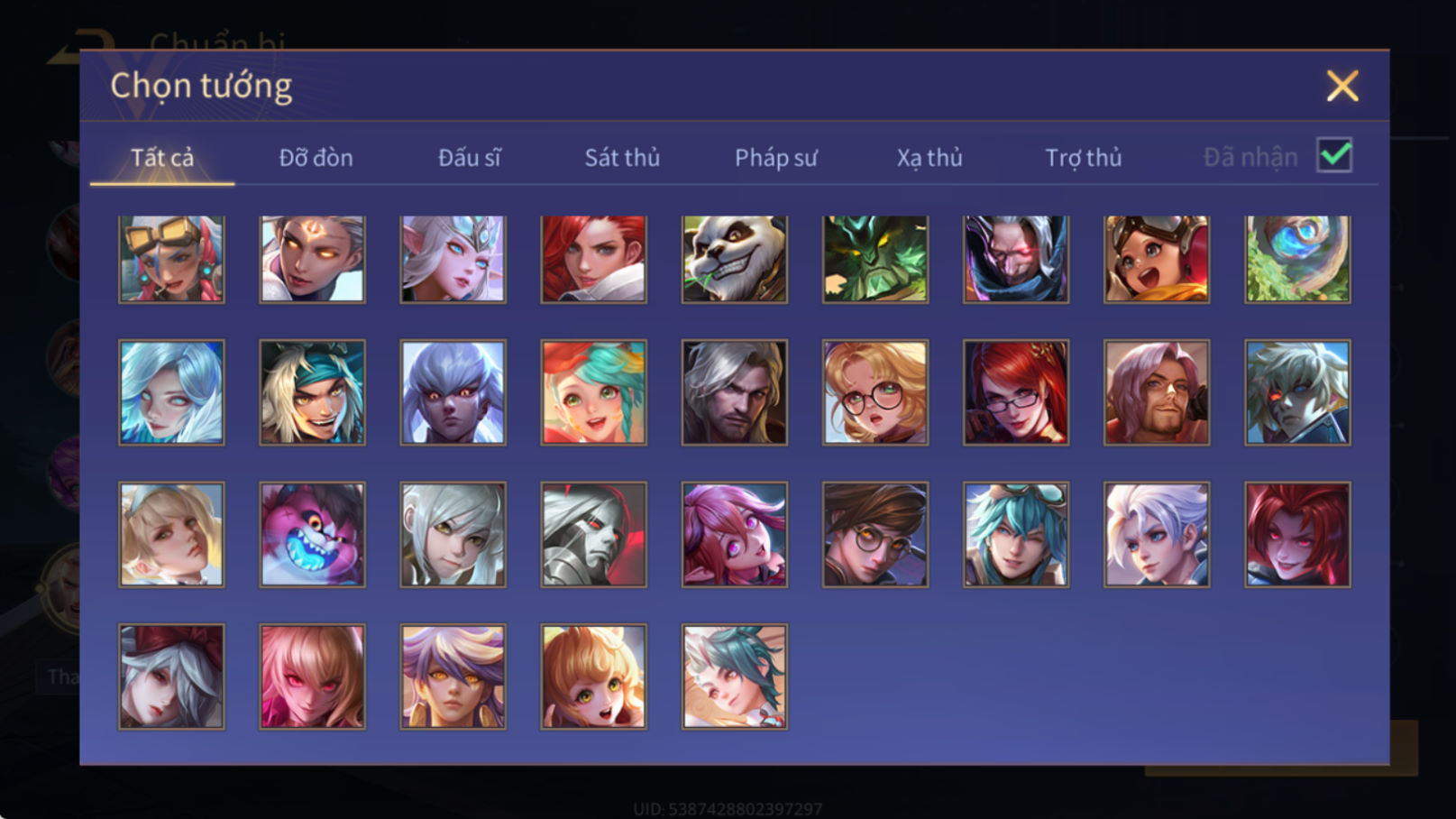Select the hooded masked assassin hero
This screenshot has height=819, width=1456.
click(1015, 259)
